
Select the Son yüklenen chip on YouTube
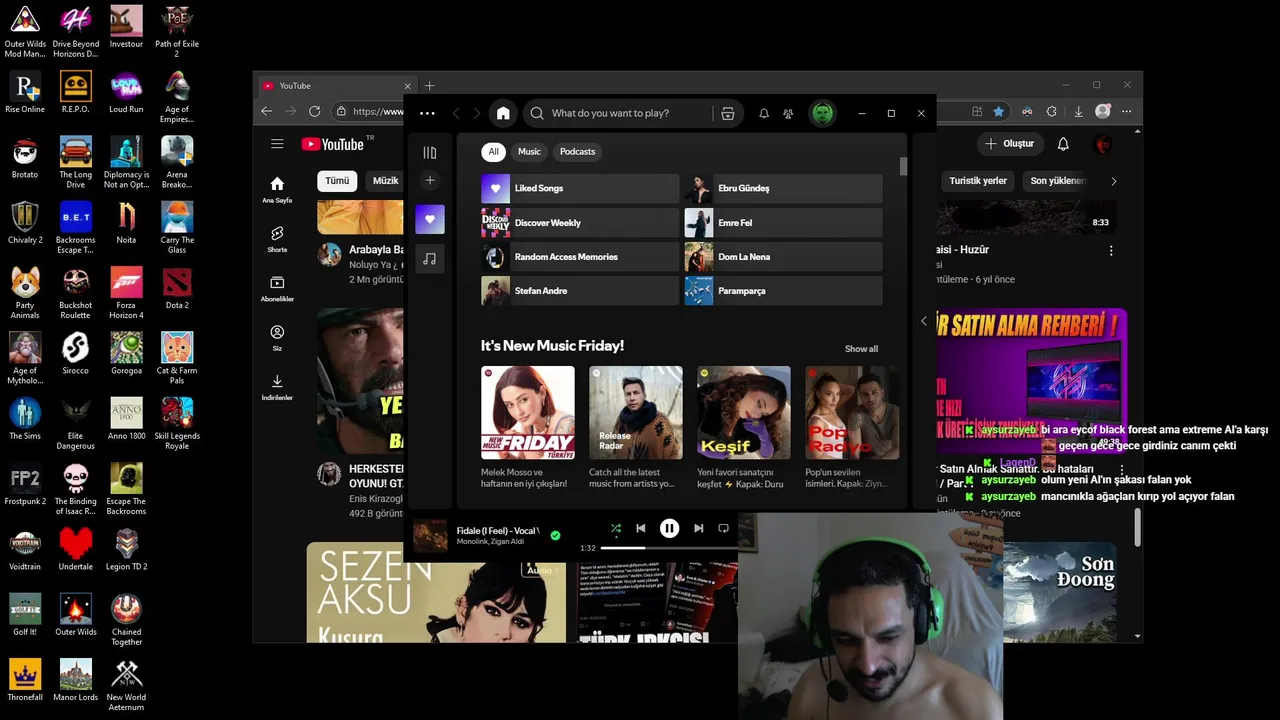click(x=1058, y=181)
